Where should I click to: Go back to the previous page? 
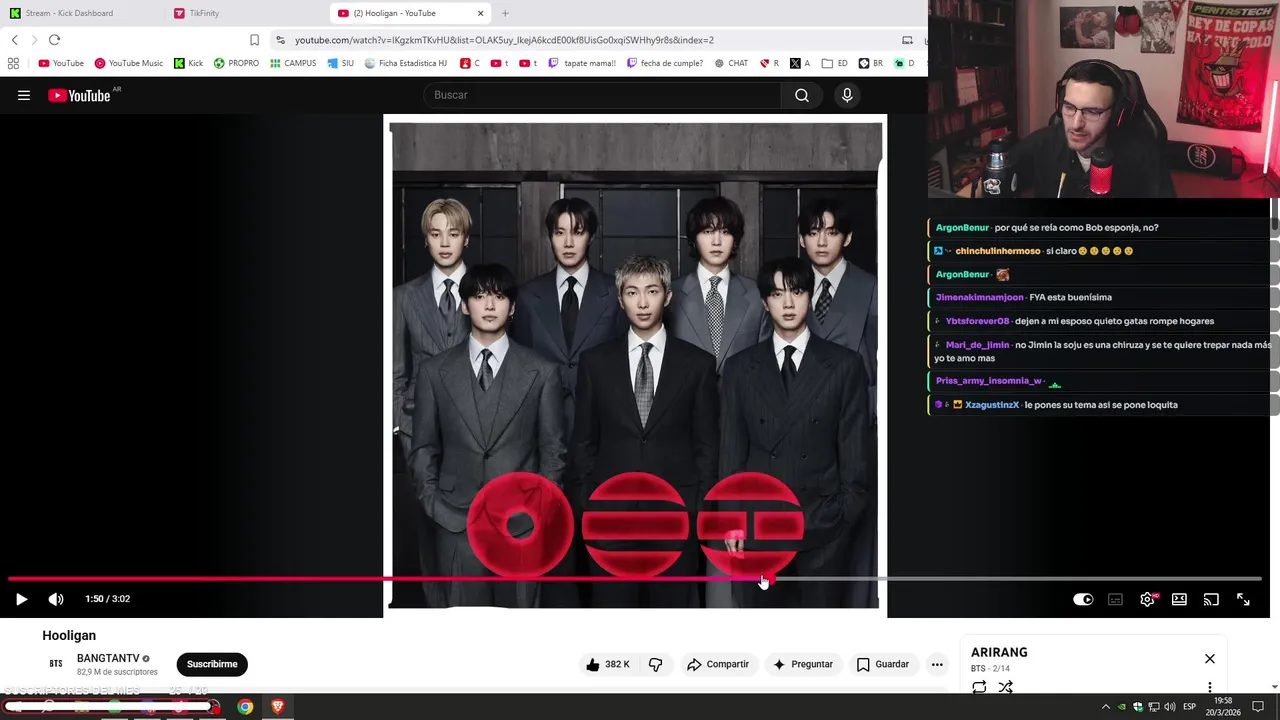click(15, 40)
